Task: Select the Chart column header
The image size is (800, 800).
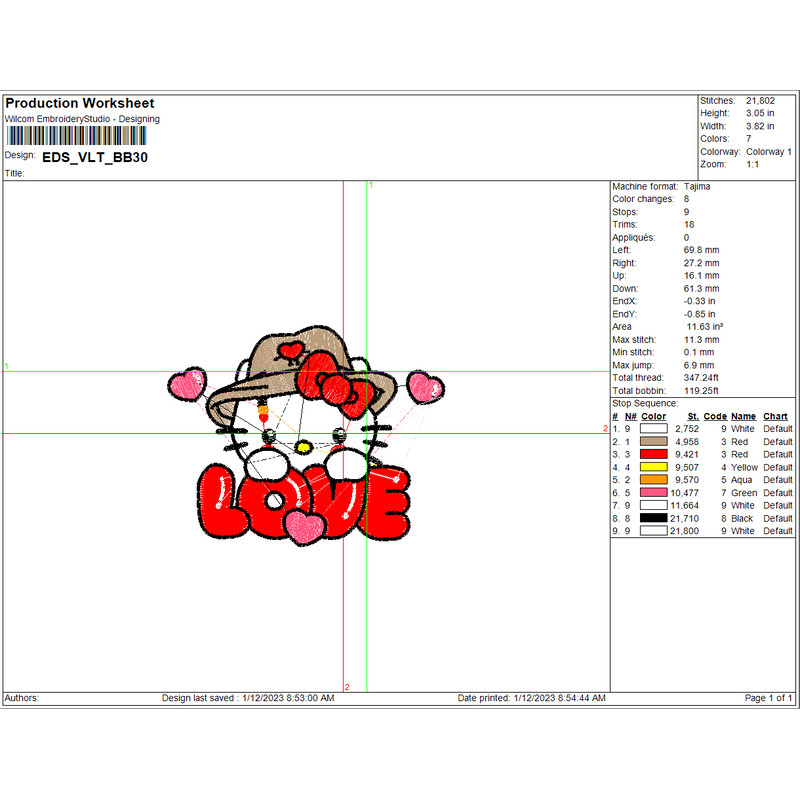Action: coord(775,416)
